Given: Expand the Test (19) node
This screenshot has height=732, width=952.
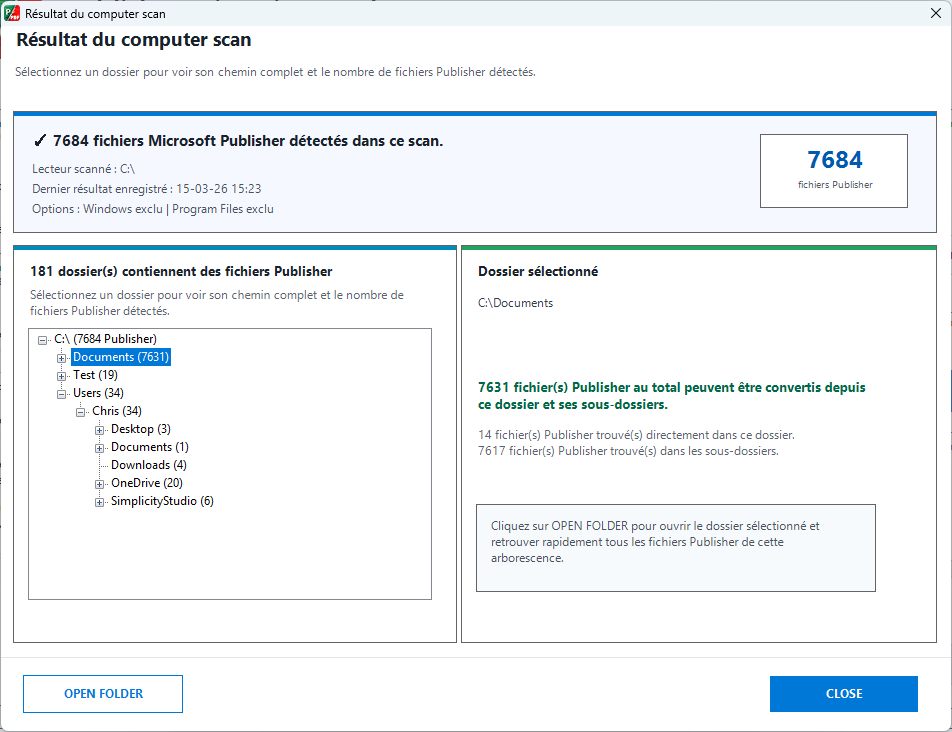Looking at the screenshot, I should click(61, 376).
